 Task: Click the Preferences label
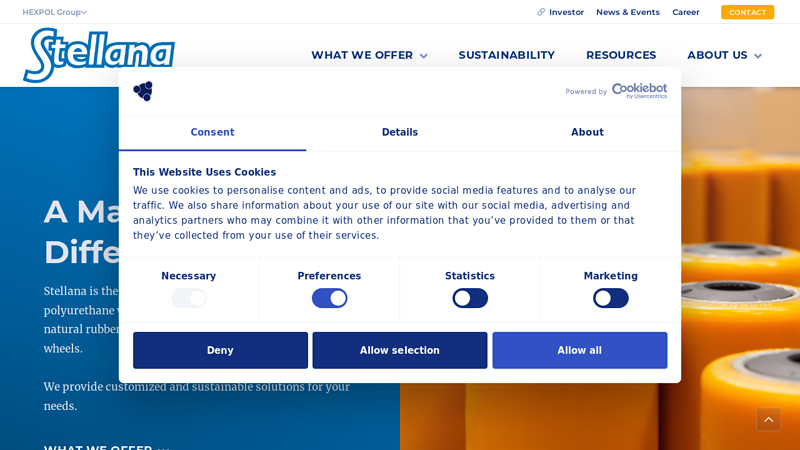(x=330, y=276)
